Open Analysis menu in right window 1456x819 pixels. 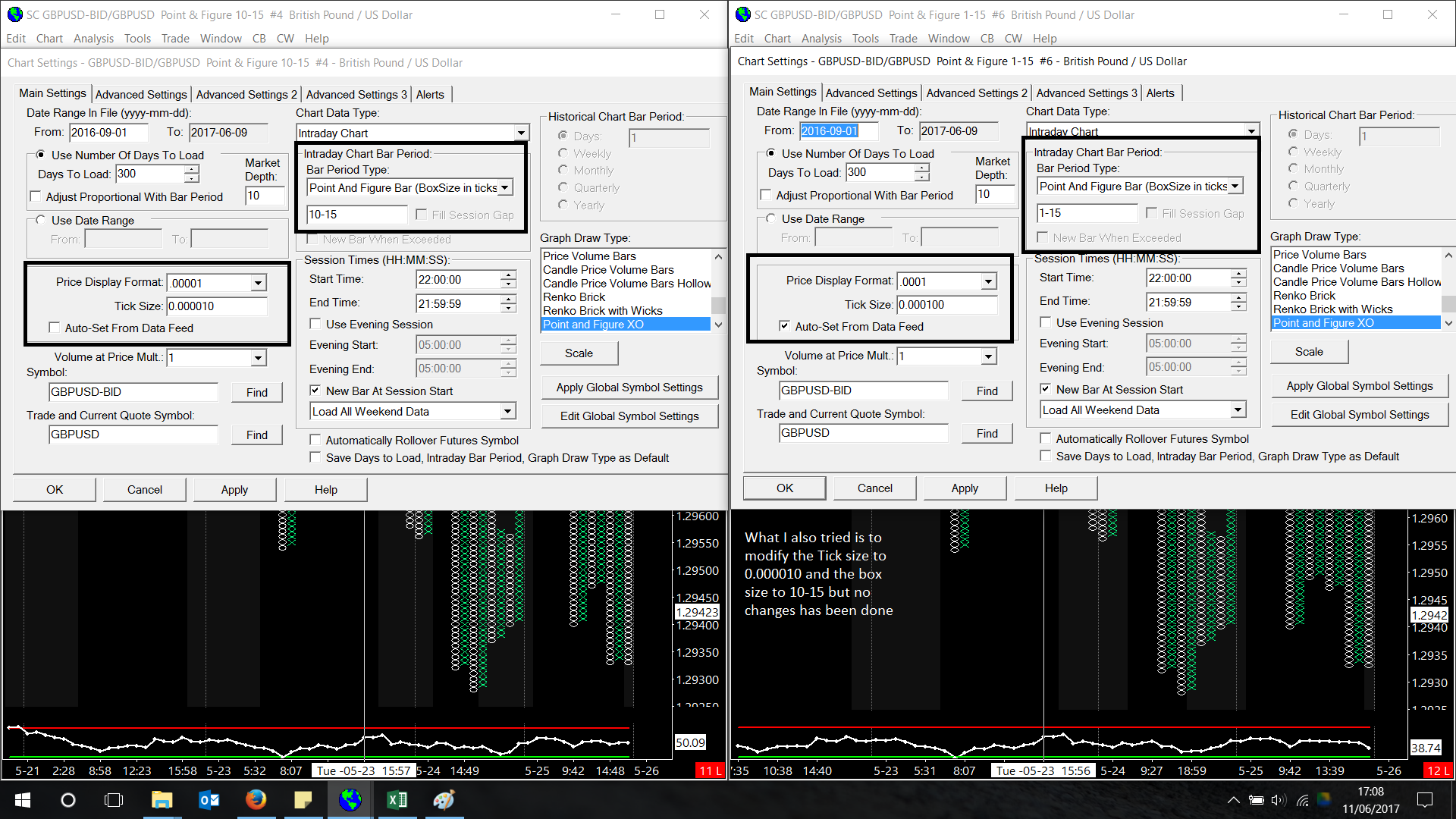click(x=821, y=39)
